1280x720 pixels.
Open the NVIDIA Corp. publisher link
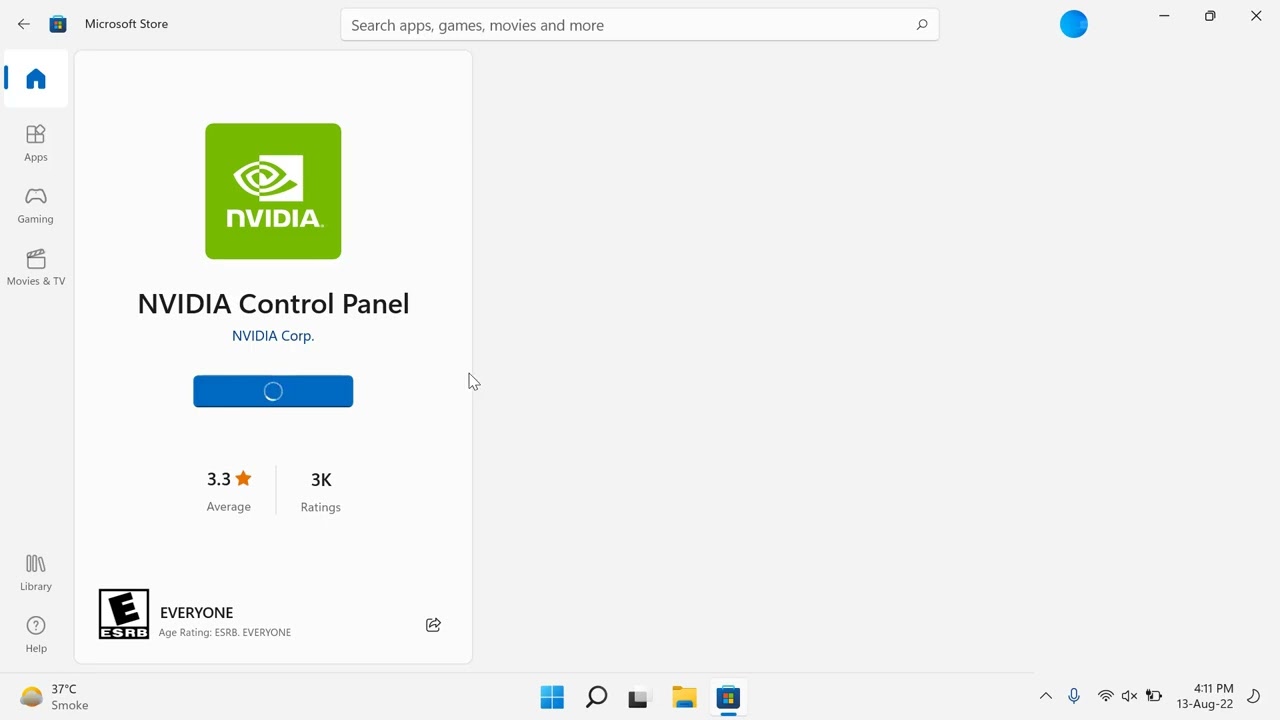coord(273,336)
